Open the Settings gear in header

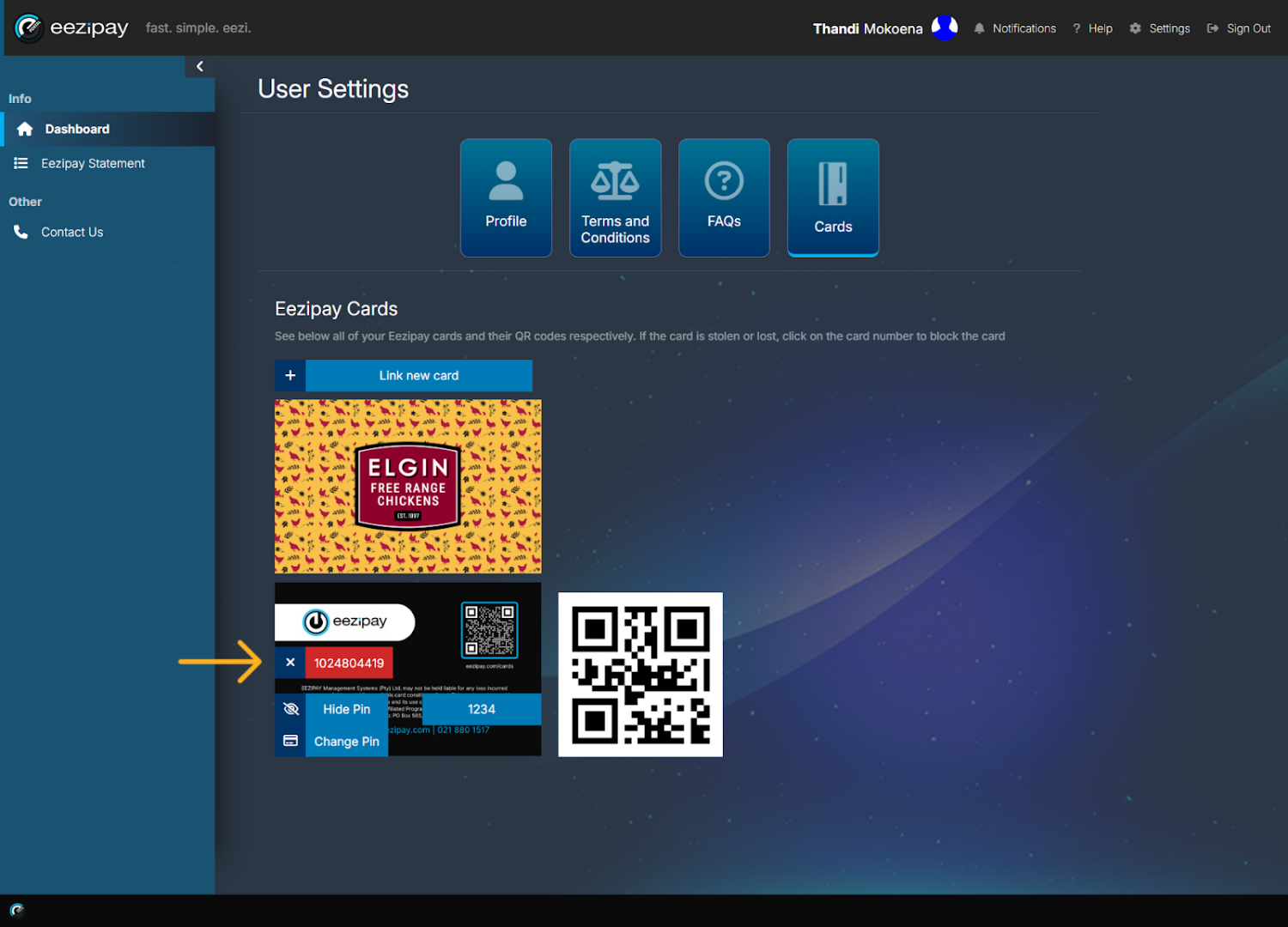(x=1160, y=28)
